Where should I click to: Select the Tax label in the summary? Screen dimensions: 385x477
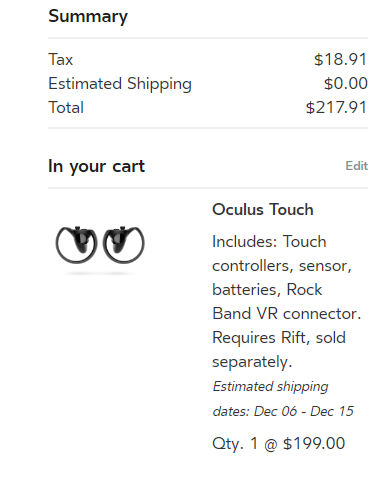[61, 60]
